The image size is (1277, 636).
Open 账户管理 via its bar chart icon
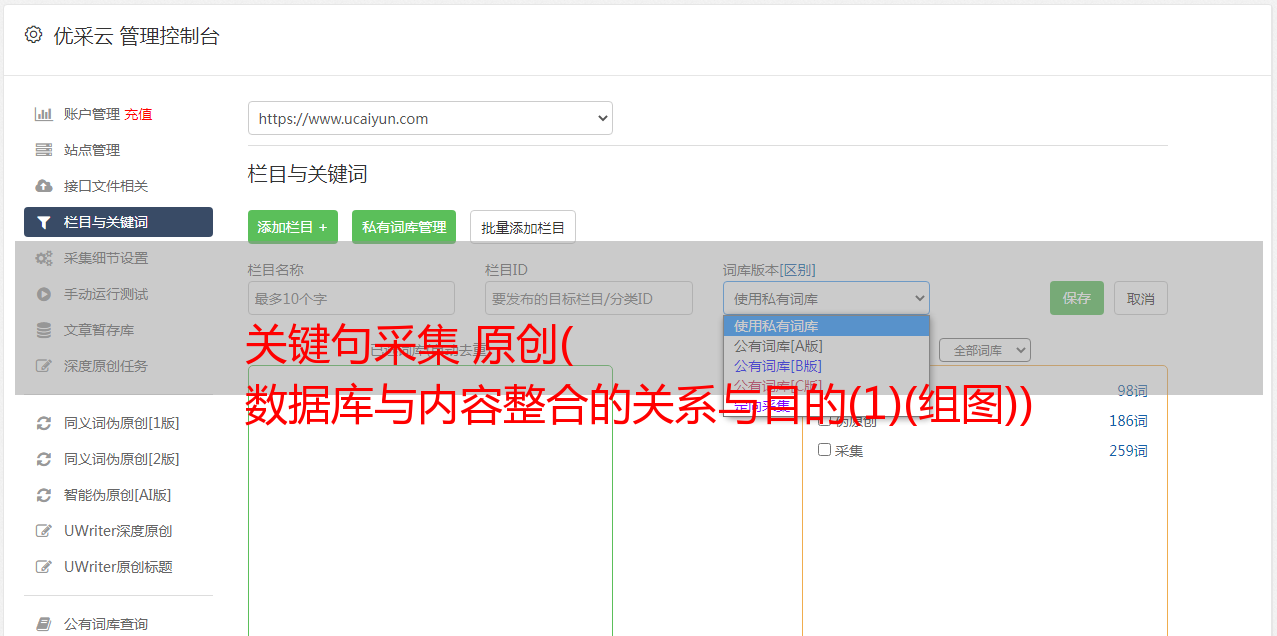[x=43, y=114]
